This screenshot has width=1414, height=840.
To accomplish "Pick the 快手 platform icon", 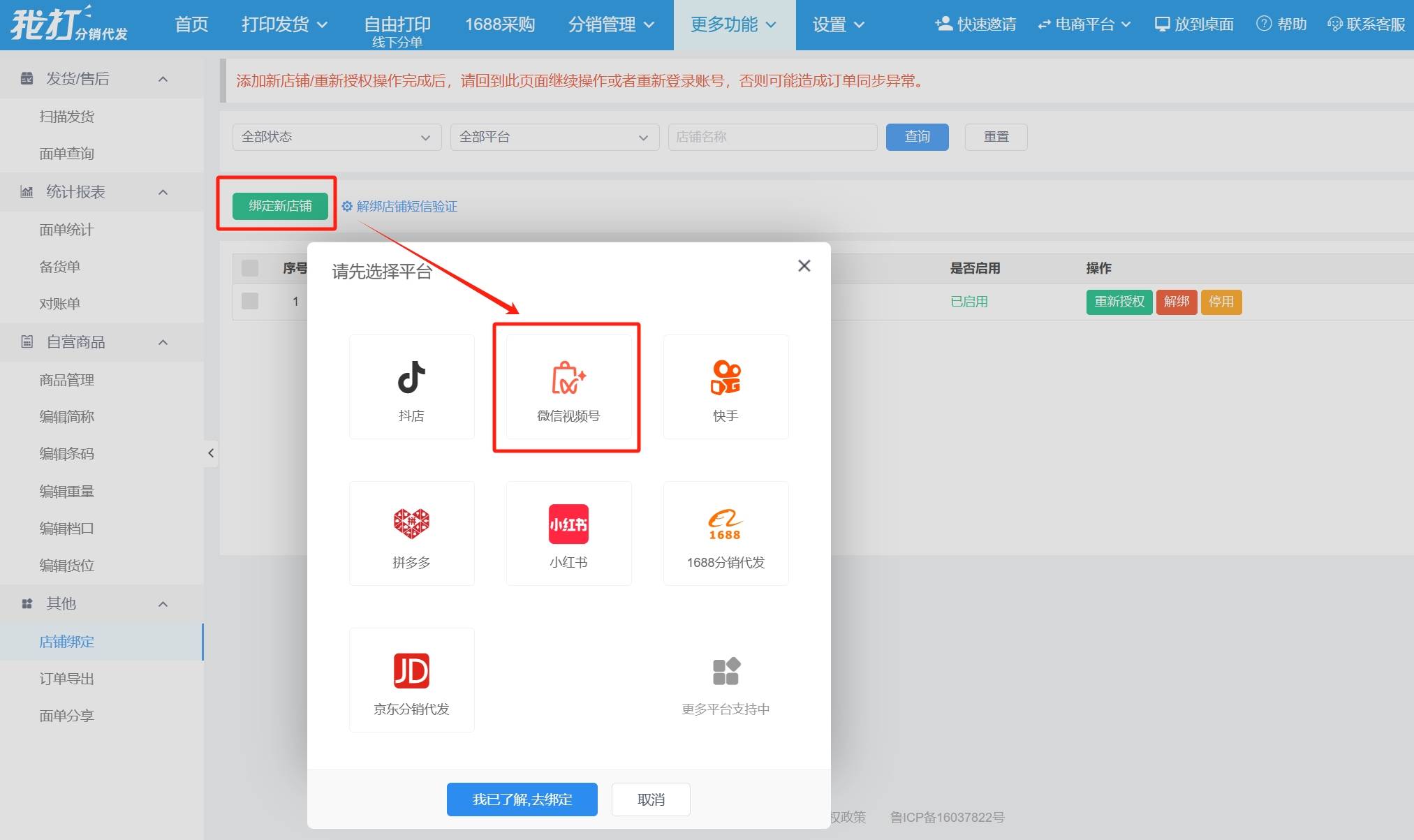I will point(726,378).
